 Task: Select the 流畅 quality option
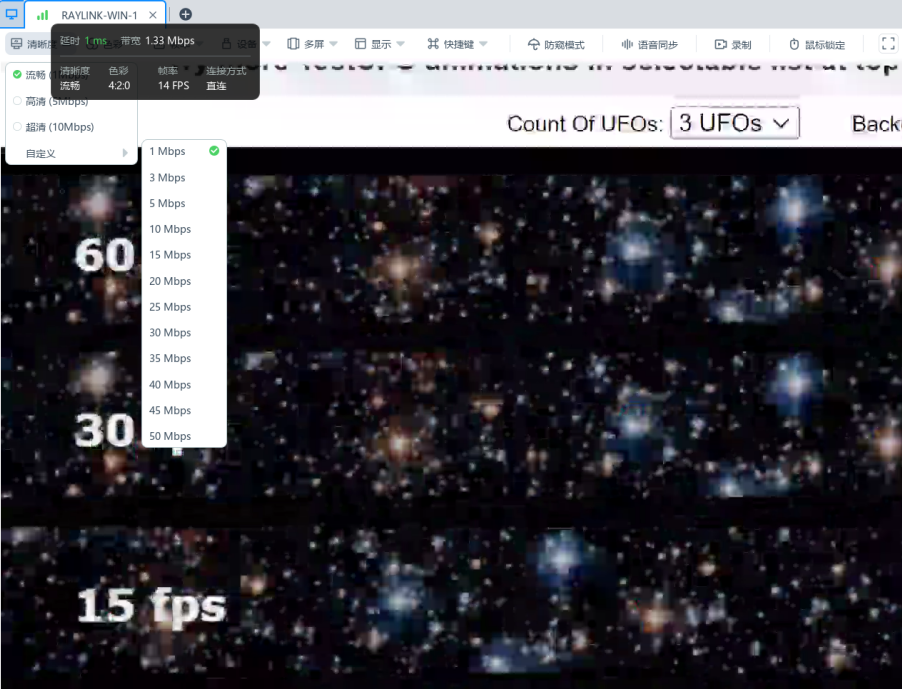tap(71, 74)
